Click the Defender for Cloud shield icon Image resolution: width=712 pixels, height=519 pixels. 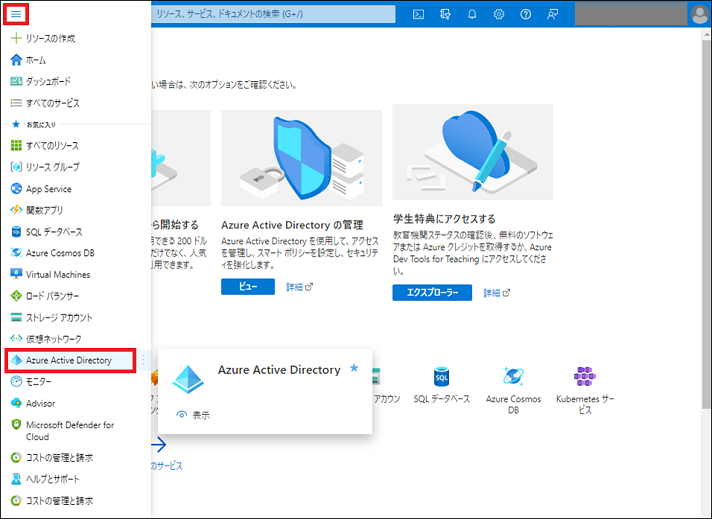(x=16, y=425)
